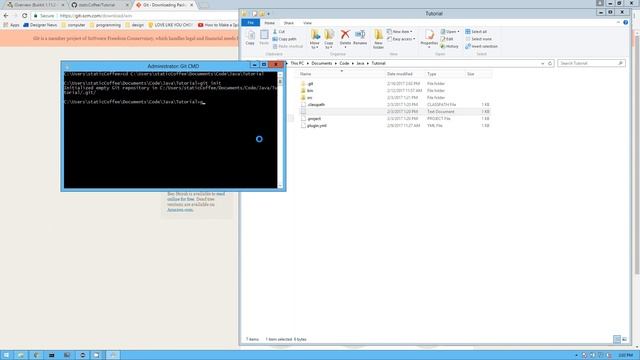Switch Explorer to details view button

click(x=617, y=339)
